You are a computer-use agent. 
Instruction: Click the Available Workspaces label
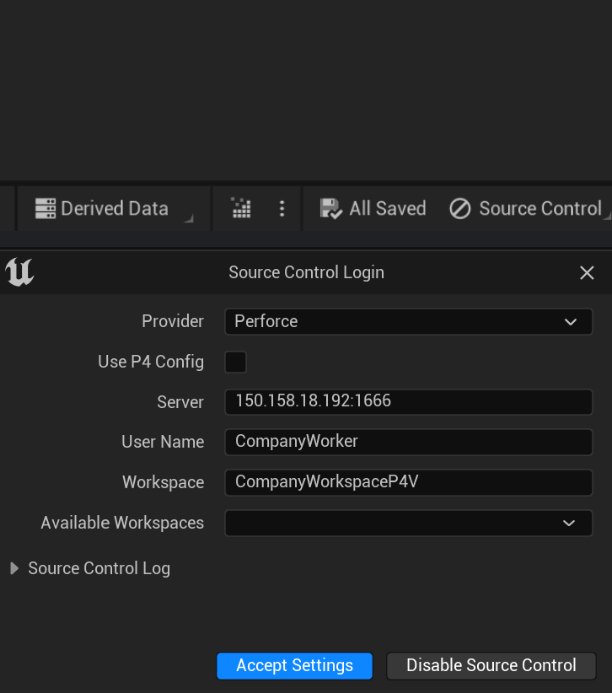tap(122, 523)
